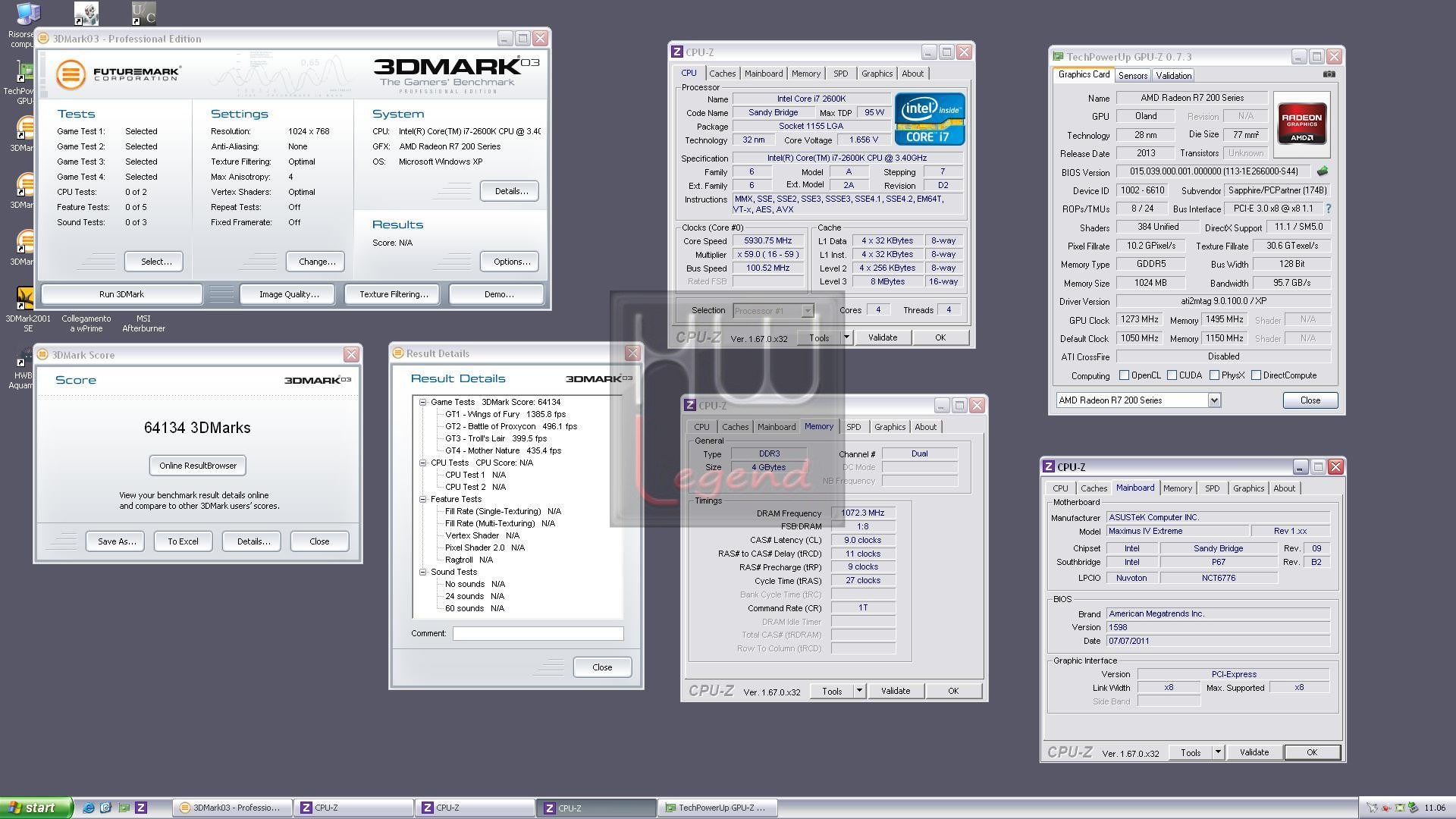Image resolution: width=1456 pixels, height=819 pixels.
Task: Export score with To Excel button
Action: point(183,541)
